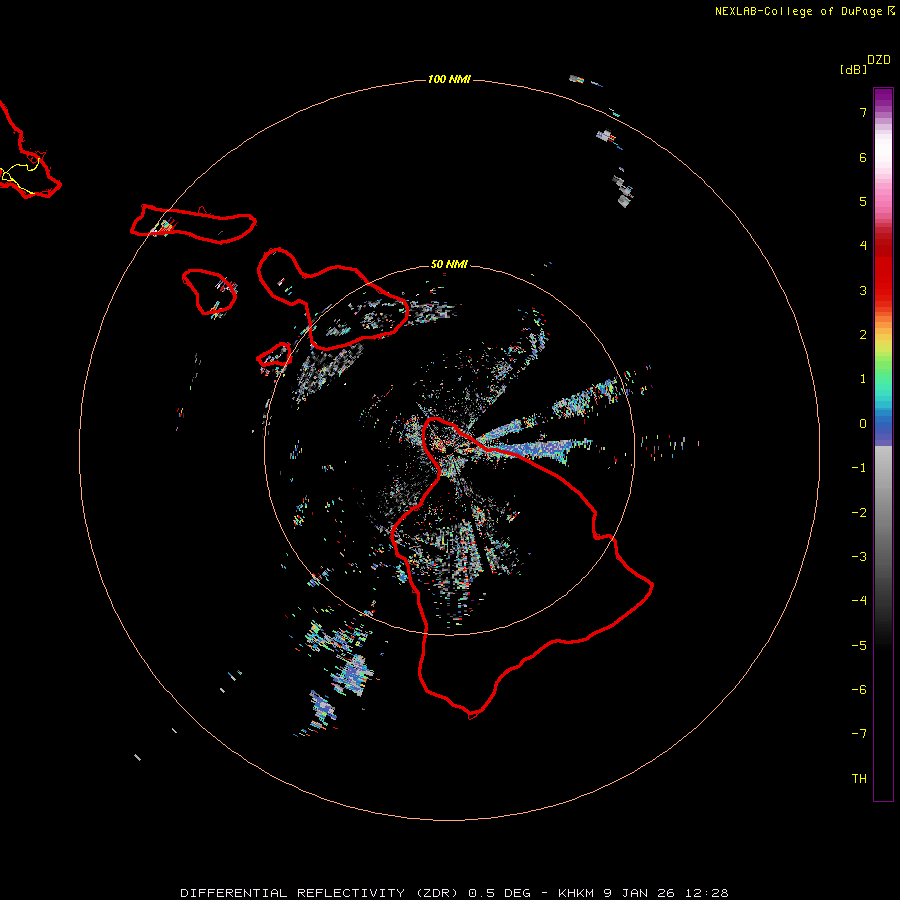Click the 1 value on the color scale
Viewport: 900px width, 900px height.
tap(863, 379)
